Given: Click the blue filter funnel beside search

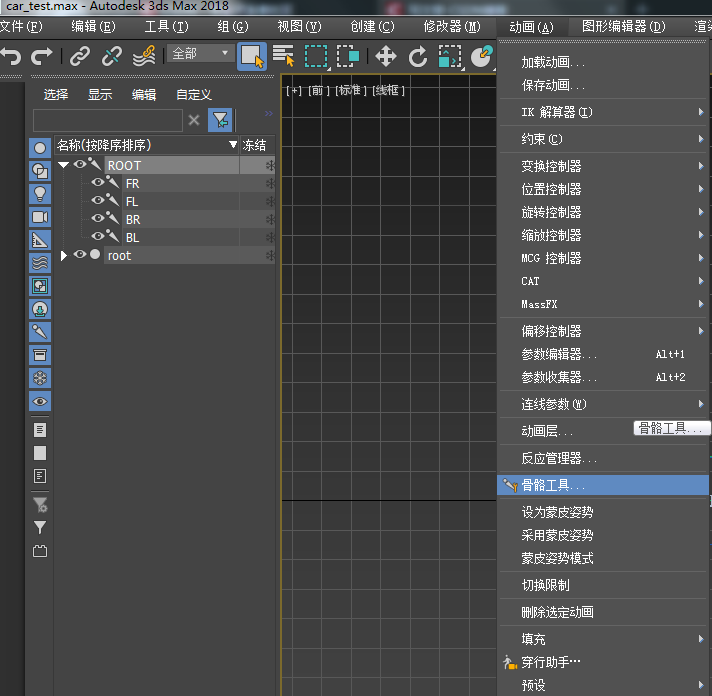Looking at the screenshot, I should pos(220,120).
